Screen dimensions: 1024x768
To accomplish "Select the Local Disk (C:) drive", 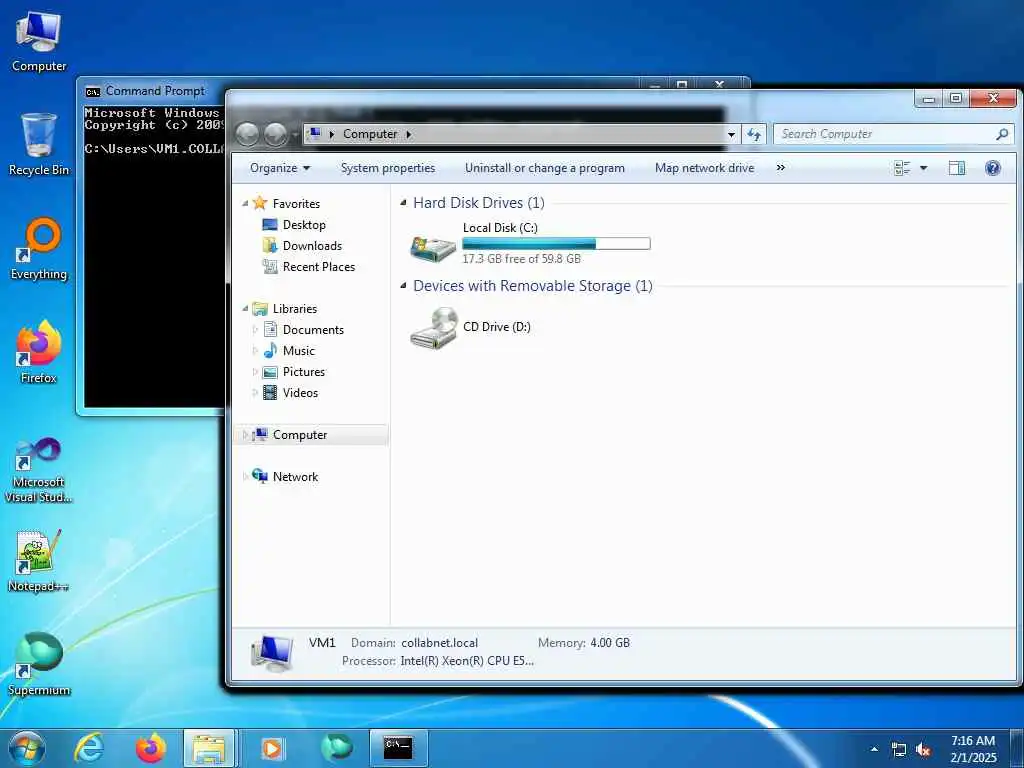I will [530, 243].
